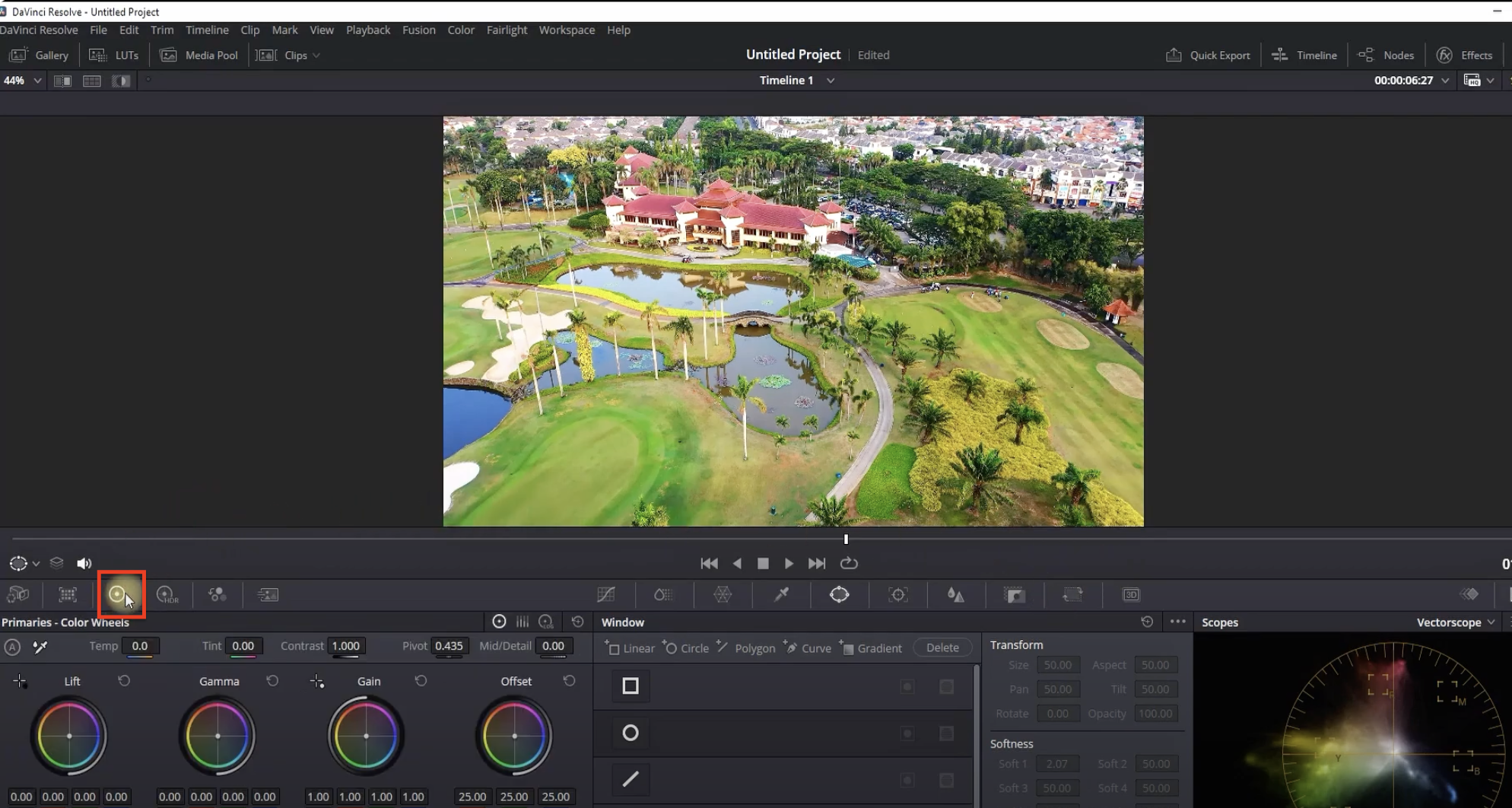Click the Gamma color wheel
The height and width of the screenshot is (808, 1512).
218,736
